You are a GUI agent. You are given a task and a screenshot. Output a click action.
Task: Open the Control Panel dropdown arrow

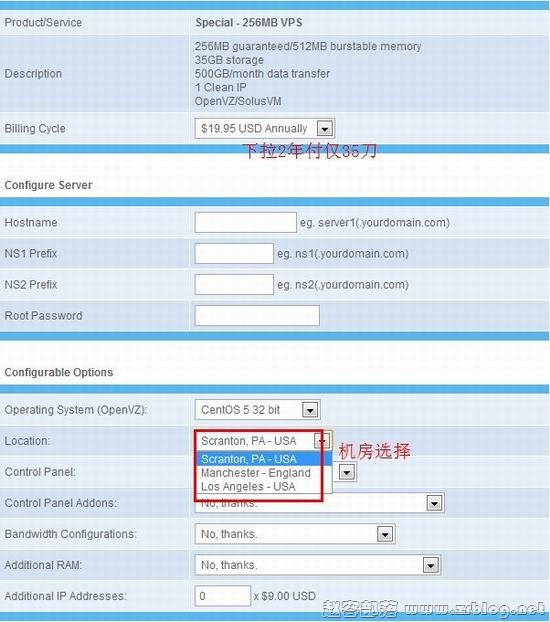[347, 472]
